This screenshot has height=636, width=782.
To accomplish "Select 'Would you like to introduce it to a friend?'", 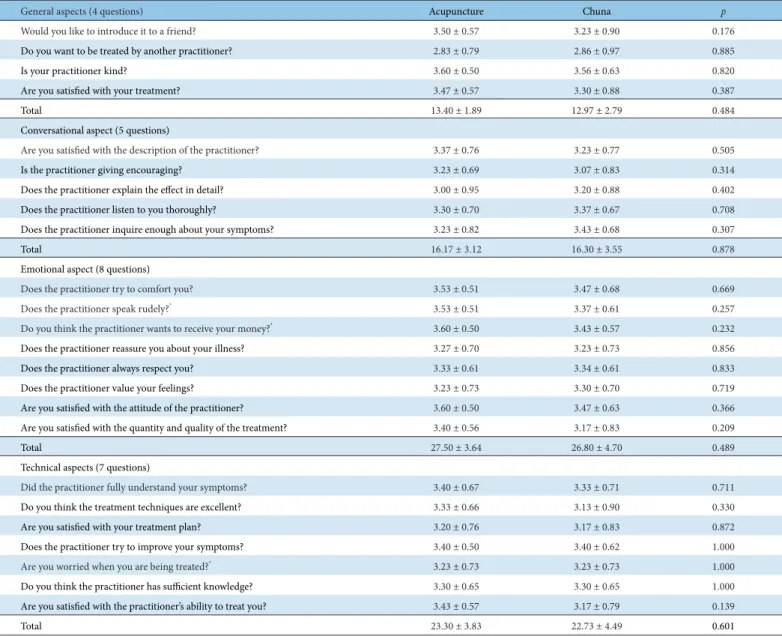I will click(108, 31).
